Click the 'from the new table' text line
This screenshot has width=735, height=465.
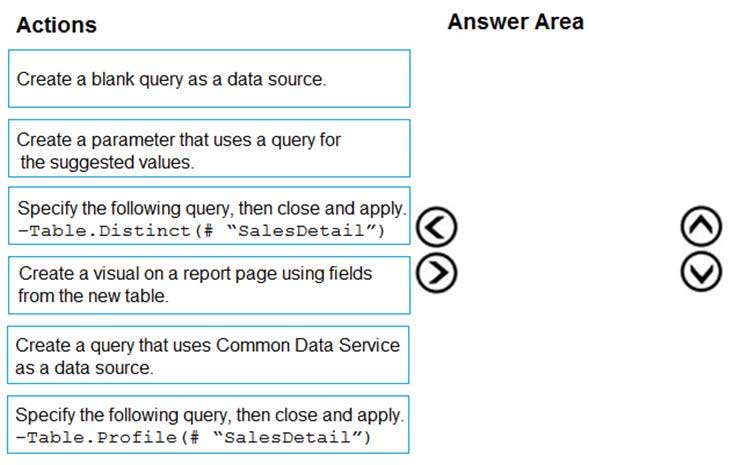click(x=91, y=296)
